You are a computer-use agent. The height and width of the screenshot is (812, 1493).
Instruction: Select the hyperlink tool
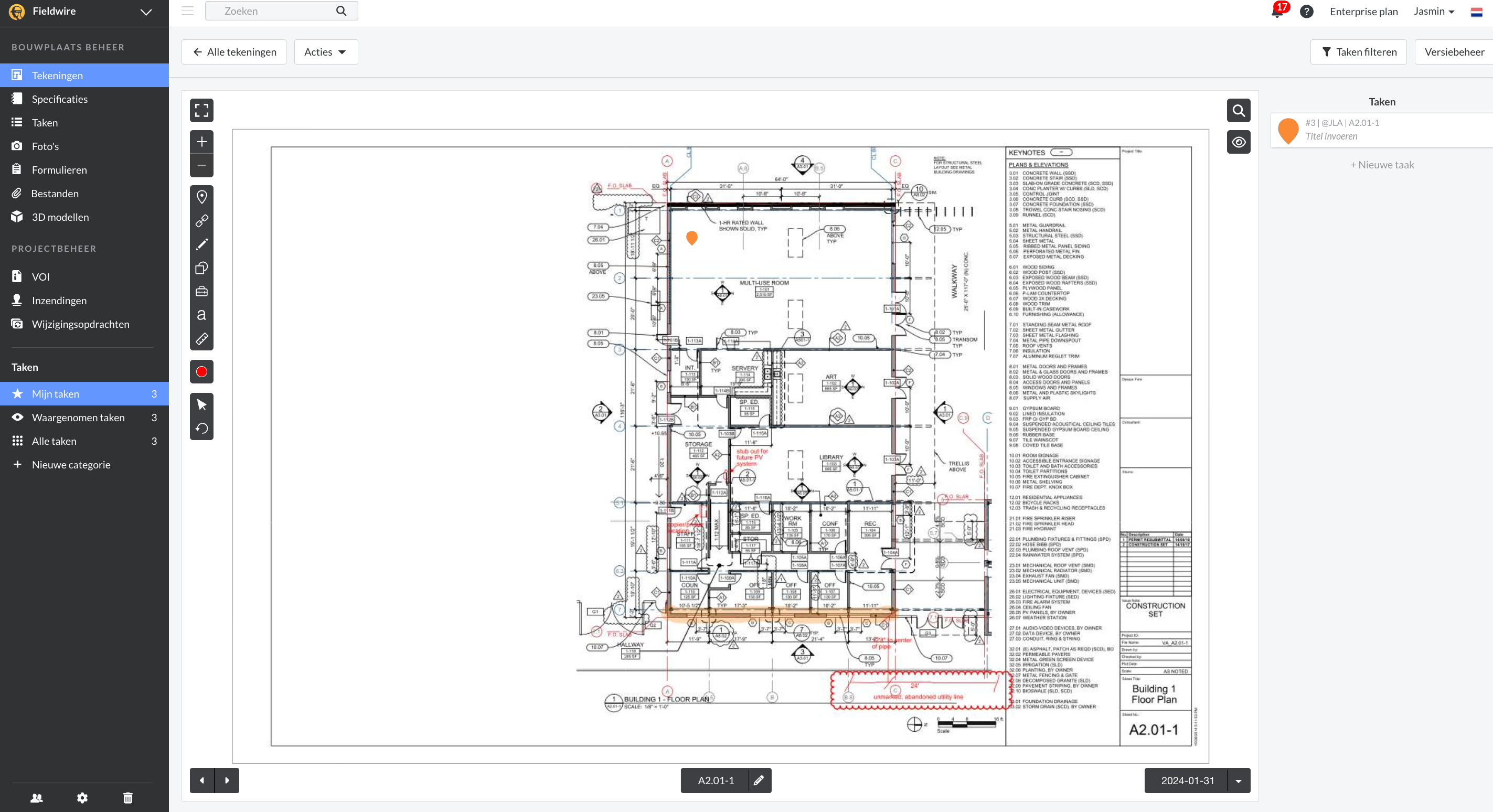coord(201,221)
